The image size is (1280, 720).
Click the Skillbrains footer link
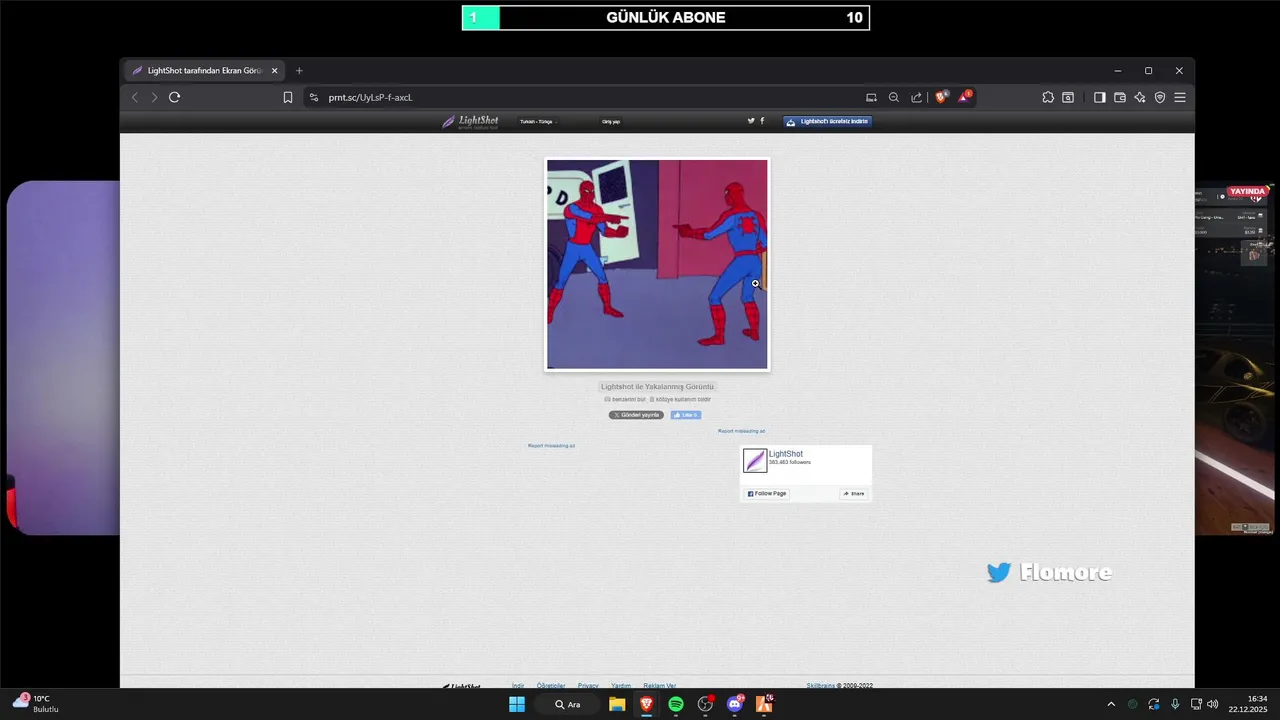[821, 685]
